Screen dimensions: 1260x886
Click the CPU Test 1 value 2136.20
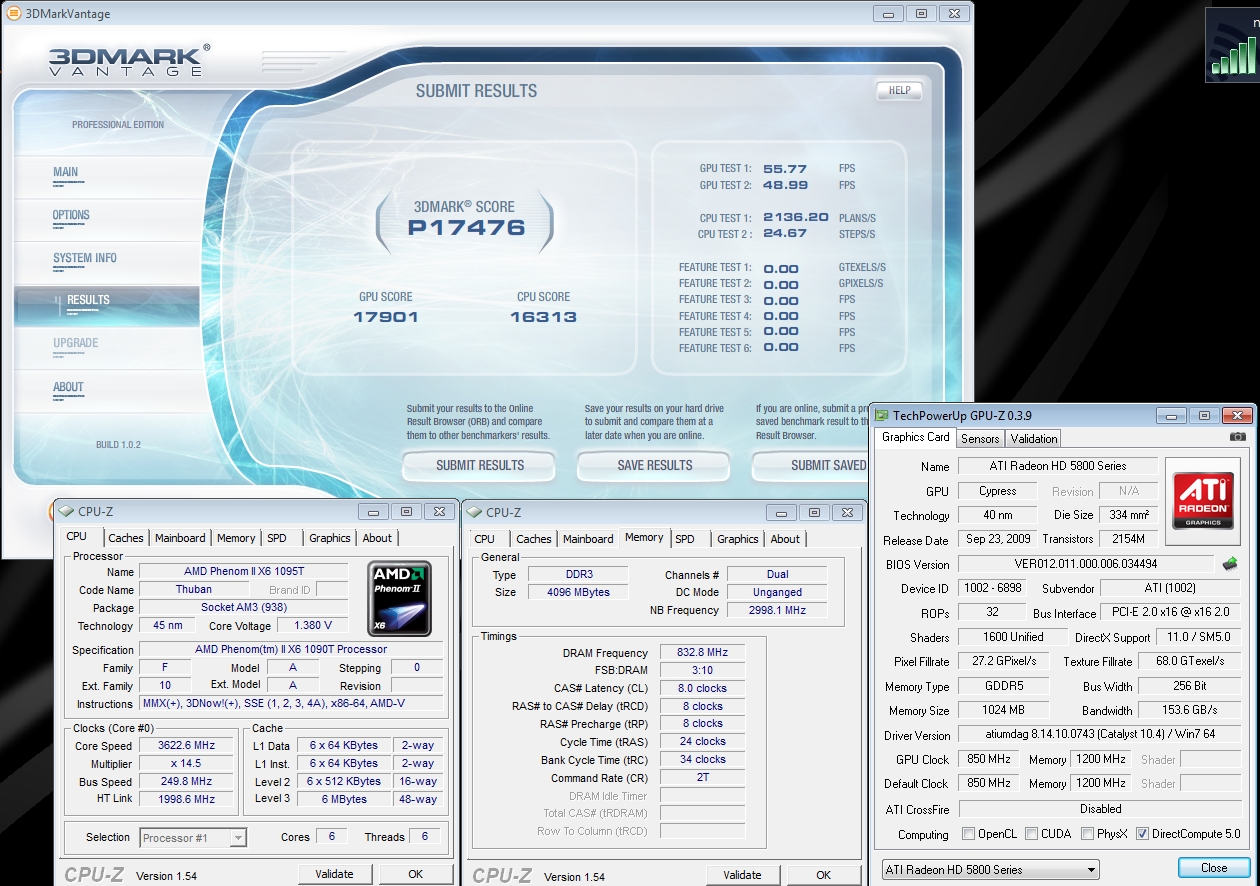796,217
